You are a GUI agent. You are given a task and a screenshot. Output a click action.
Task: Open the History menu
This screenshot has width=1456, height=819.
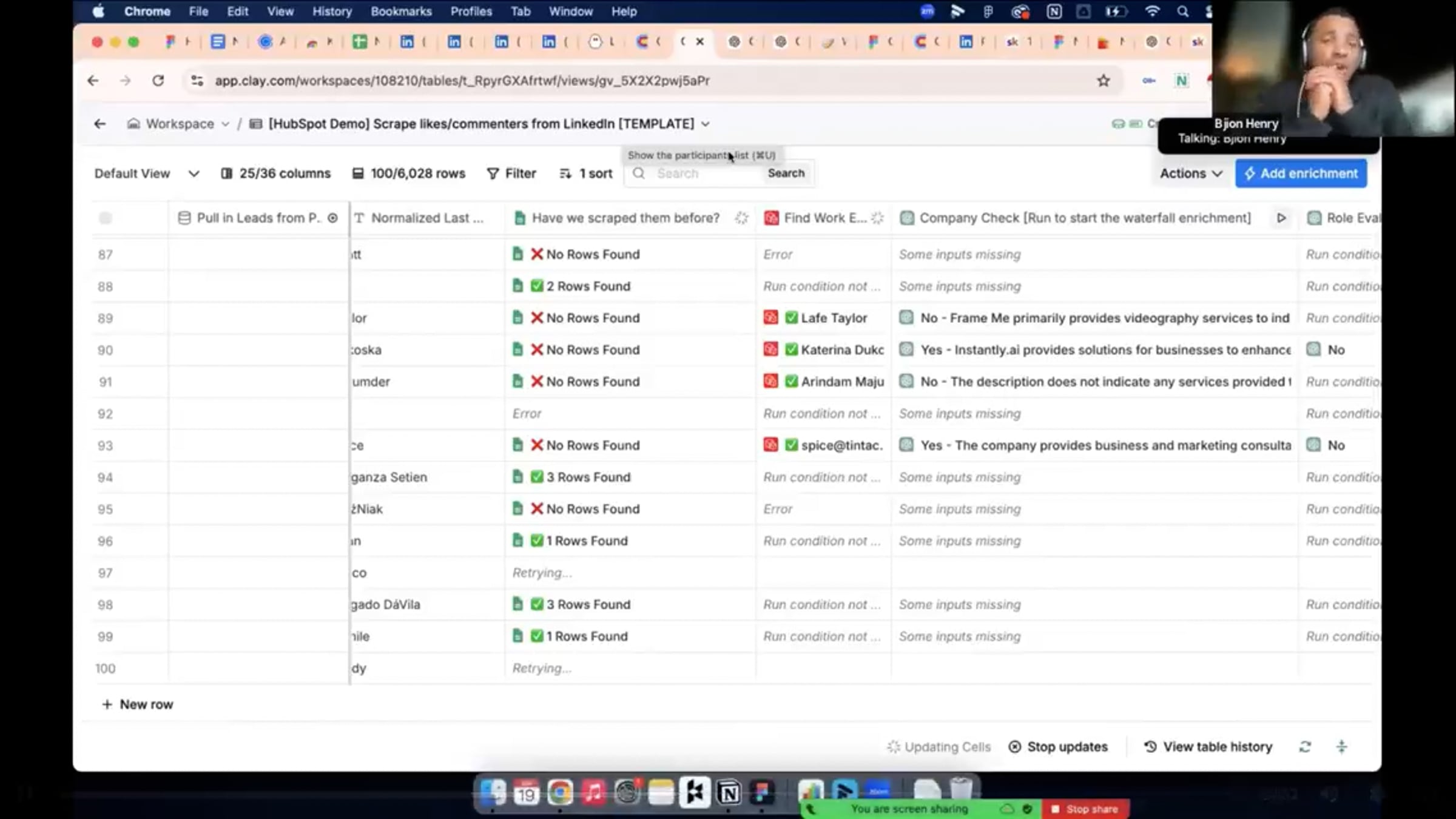pyautogui.click(x=332, y=12)
